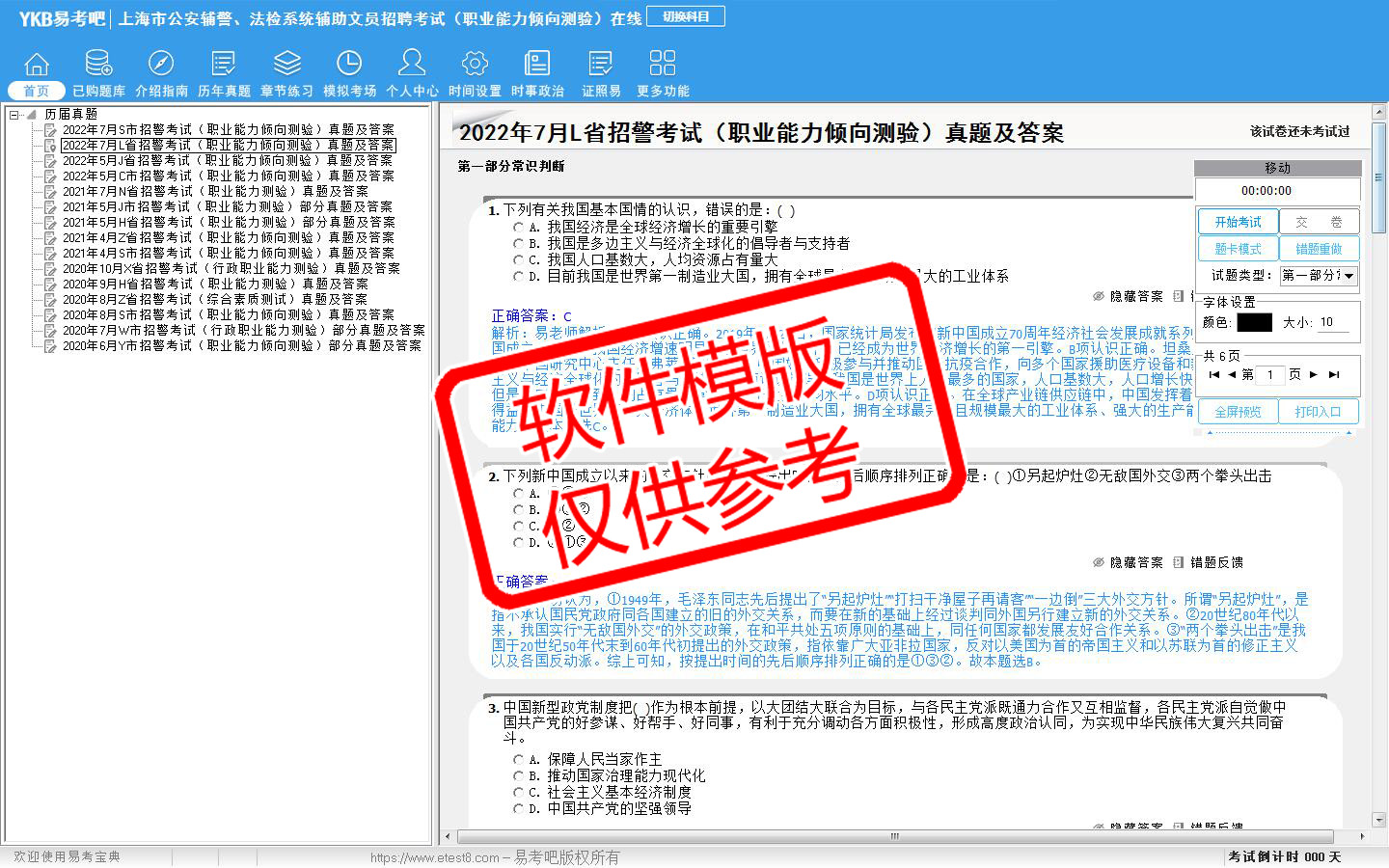
Task: Open 2021年4月S市招警考试 tree item
Action: point(229,253)
